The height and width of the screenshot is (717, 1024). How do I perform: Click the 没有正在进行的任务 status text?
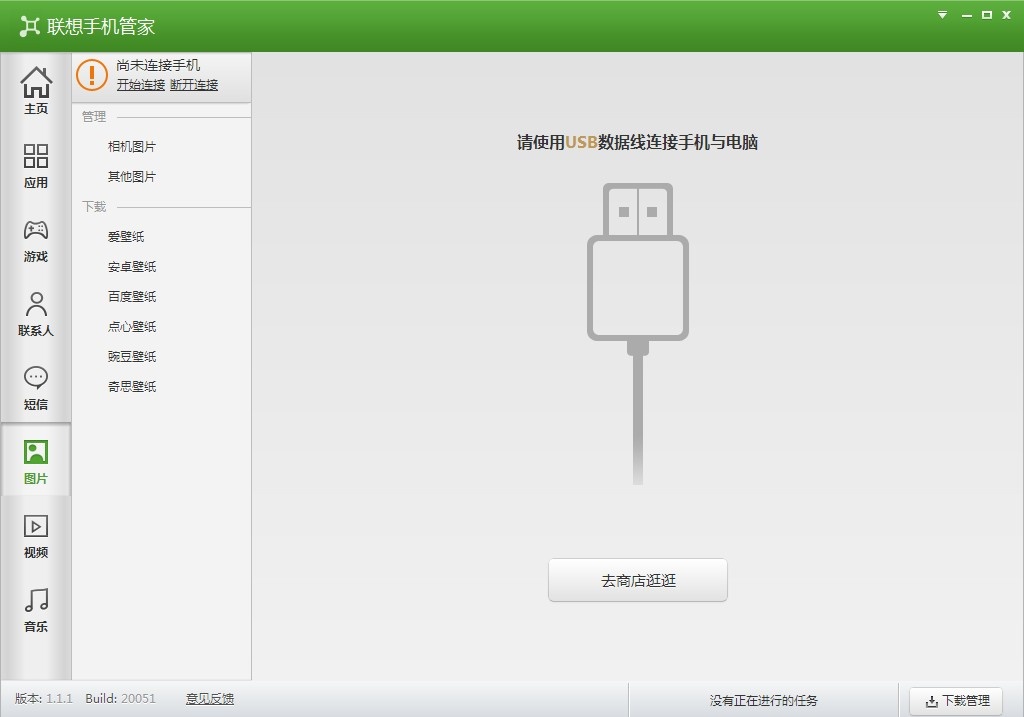pos(763,701)
